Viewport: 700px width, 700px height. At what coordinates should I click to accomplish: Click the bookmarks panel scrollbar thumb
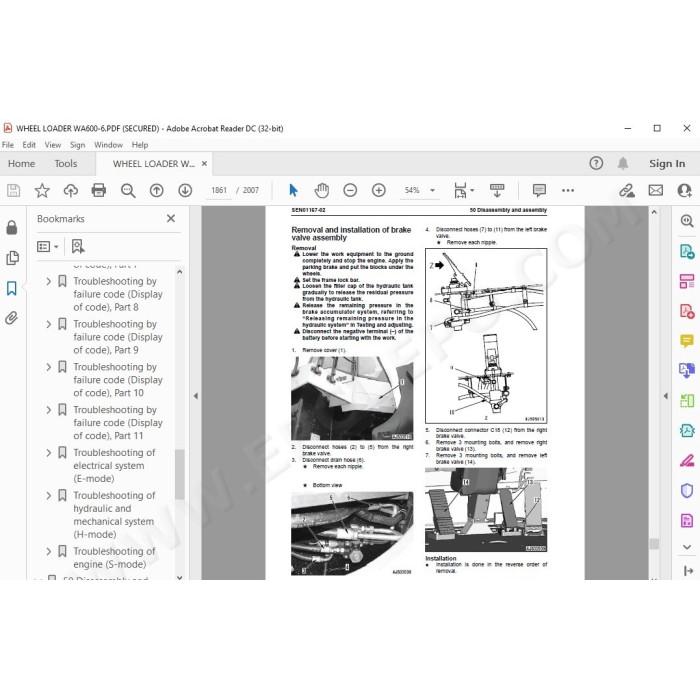[x=179, y=474]
